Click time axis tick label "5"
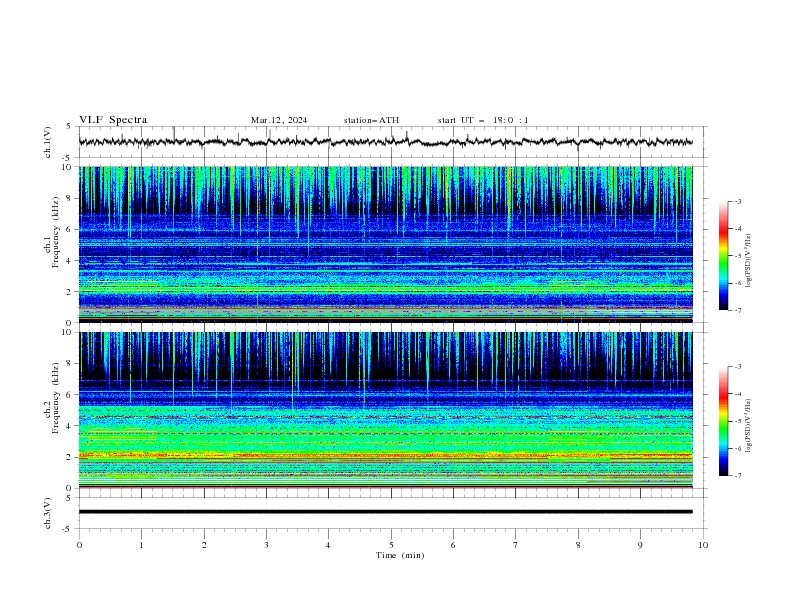792x612 pixels. coord(391,545)
